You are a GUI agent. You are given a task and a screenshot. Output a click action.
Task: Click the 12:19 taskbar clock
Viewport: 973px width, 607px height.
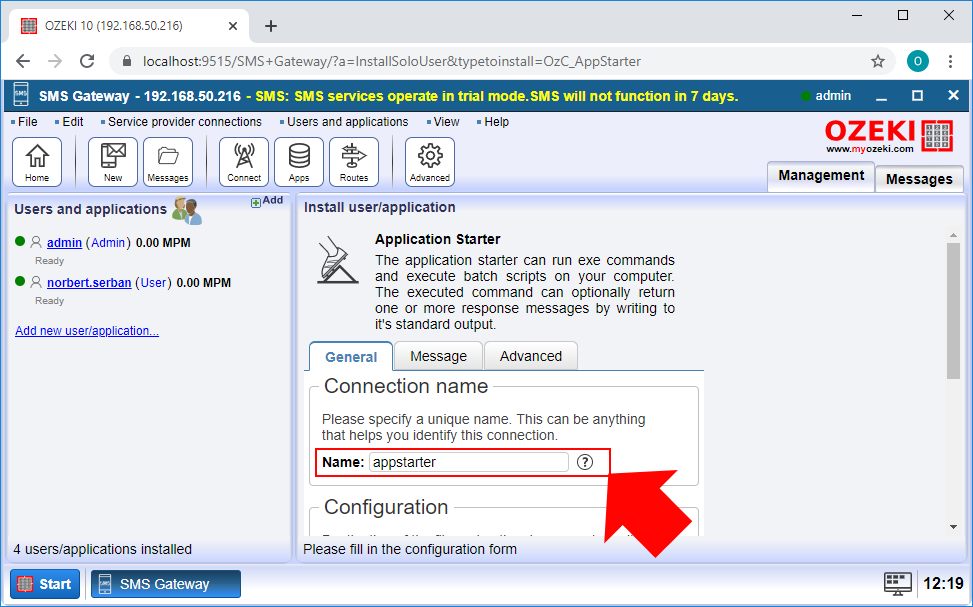point(943,583)
